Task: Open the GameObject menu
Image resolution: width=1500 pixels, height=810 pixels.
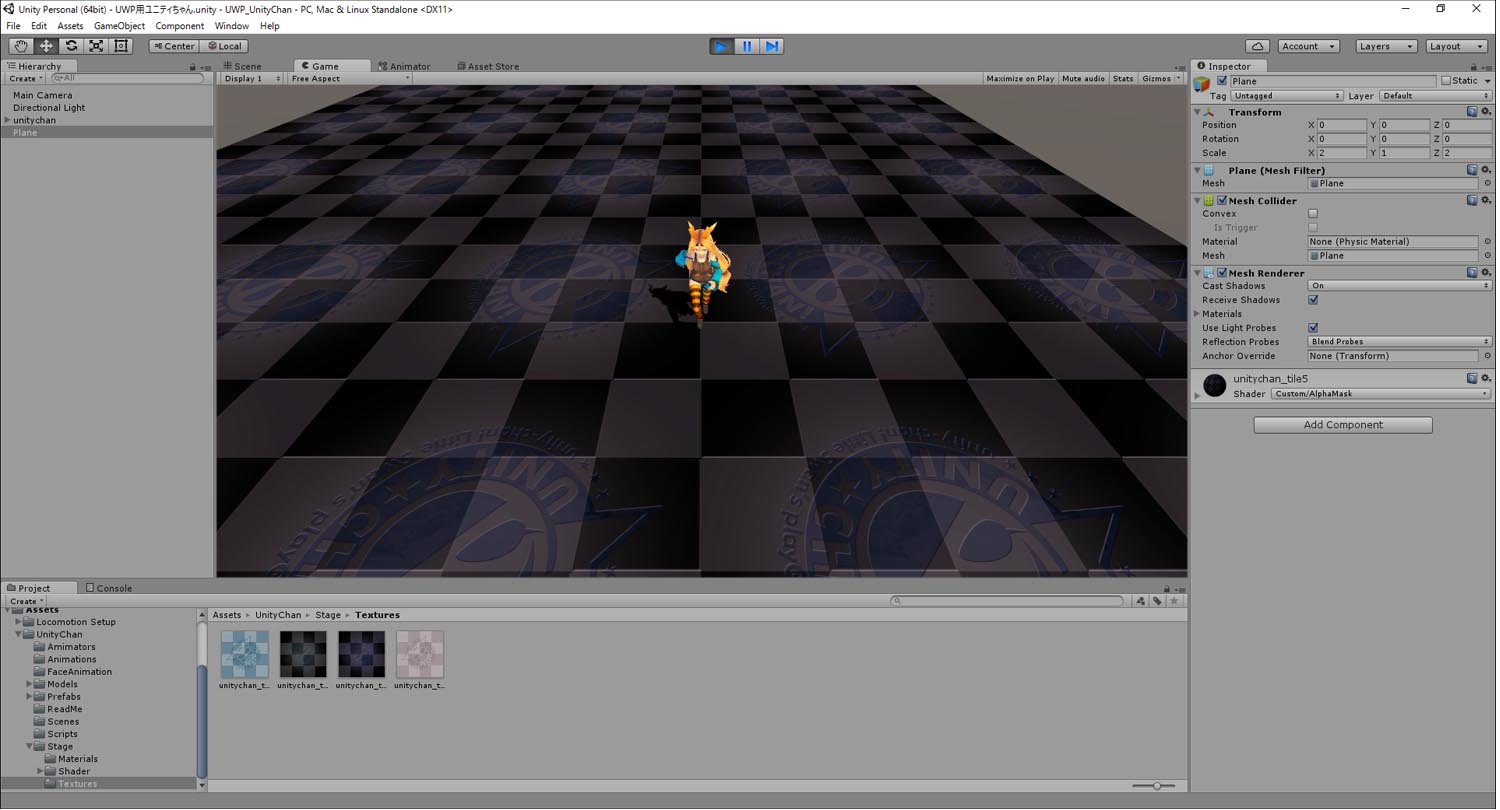Action: tap(119, 26)
